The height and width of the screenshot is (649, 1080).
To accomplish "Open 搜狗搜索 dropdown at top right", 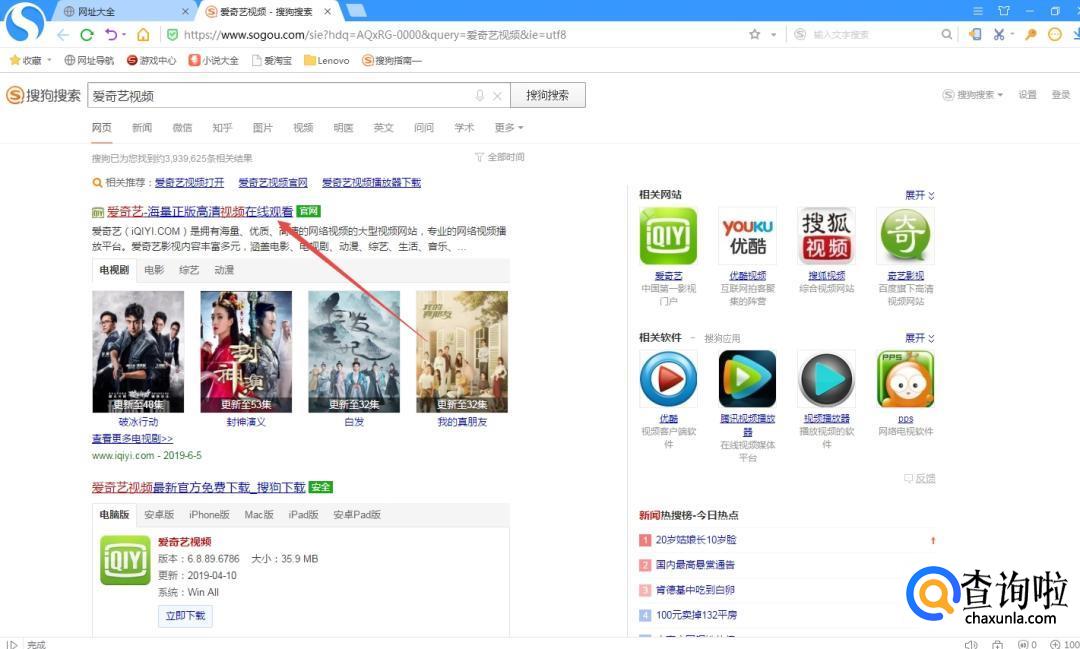I will tap(973, 95).
